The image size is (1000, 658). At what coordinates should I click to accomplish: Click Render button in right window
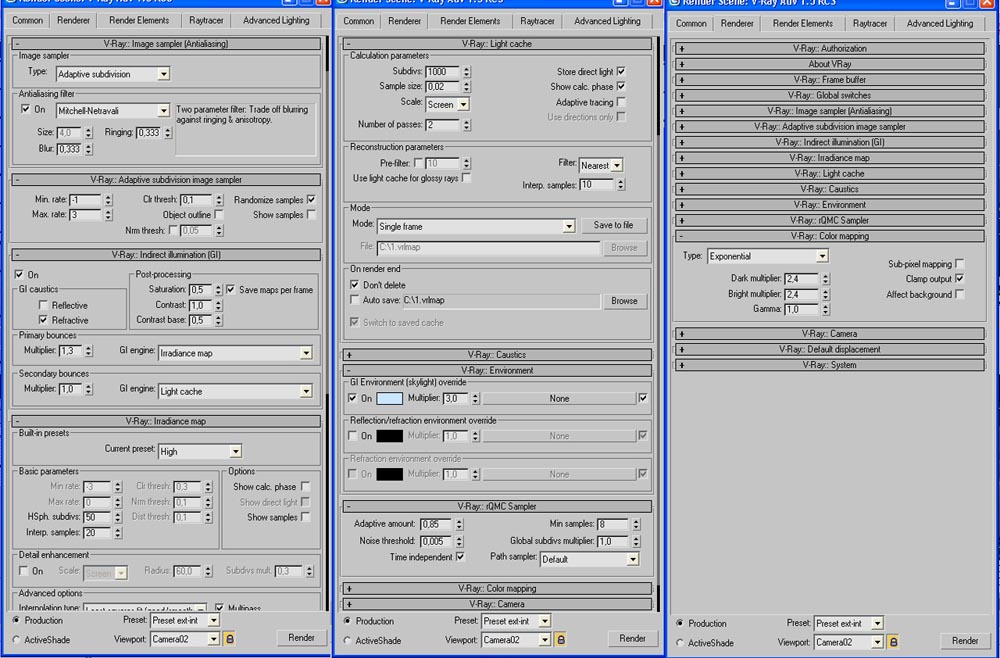point(964,641)
